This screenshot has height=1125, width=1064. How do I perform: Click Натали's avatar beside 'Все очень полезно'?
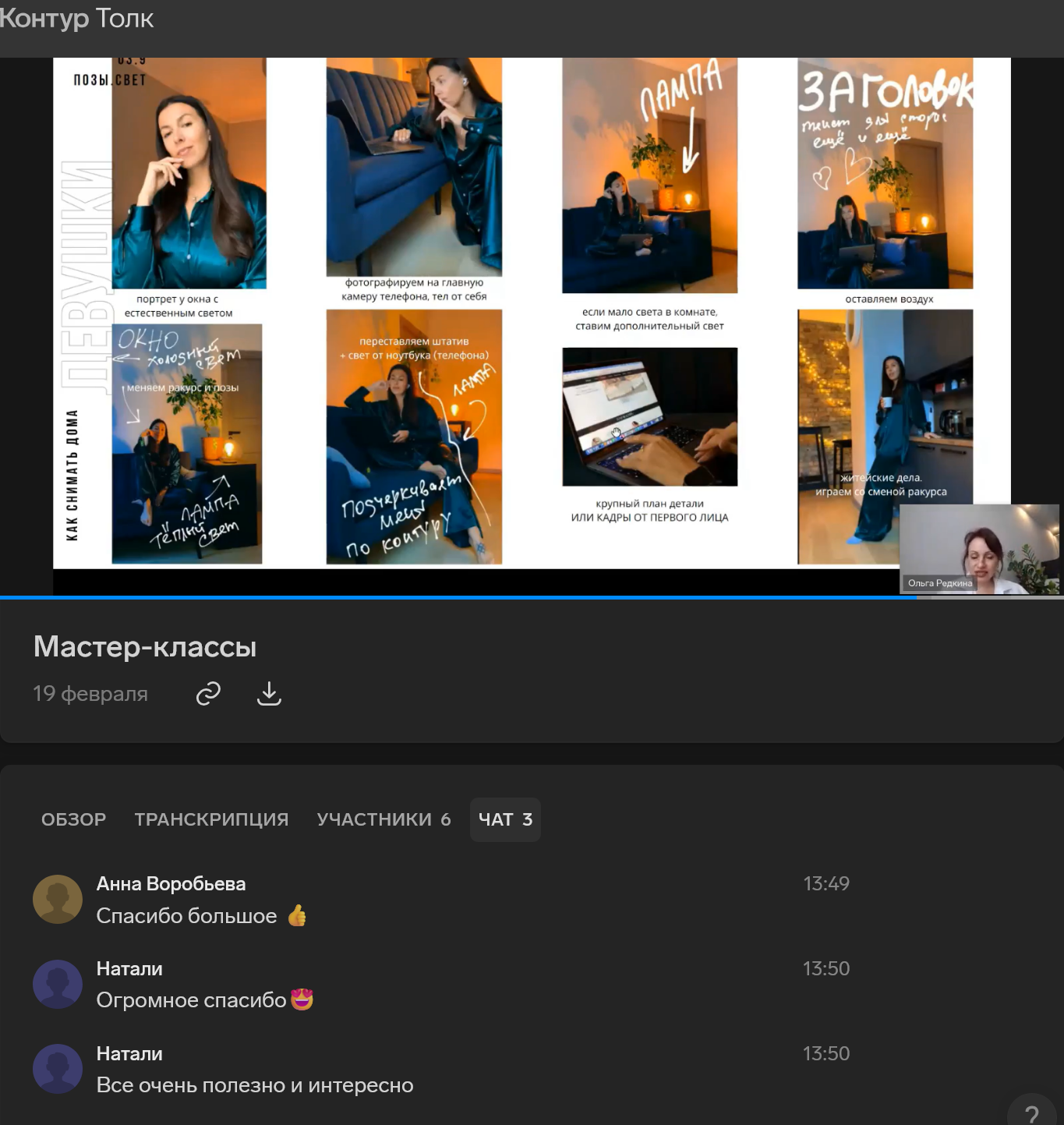point(58,1069)
